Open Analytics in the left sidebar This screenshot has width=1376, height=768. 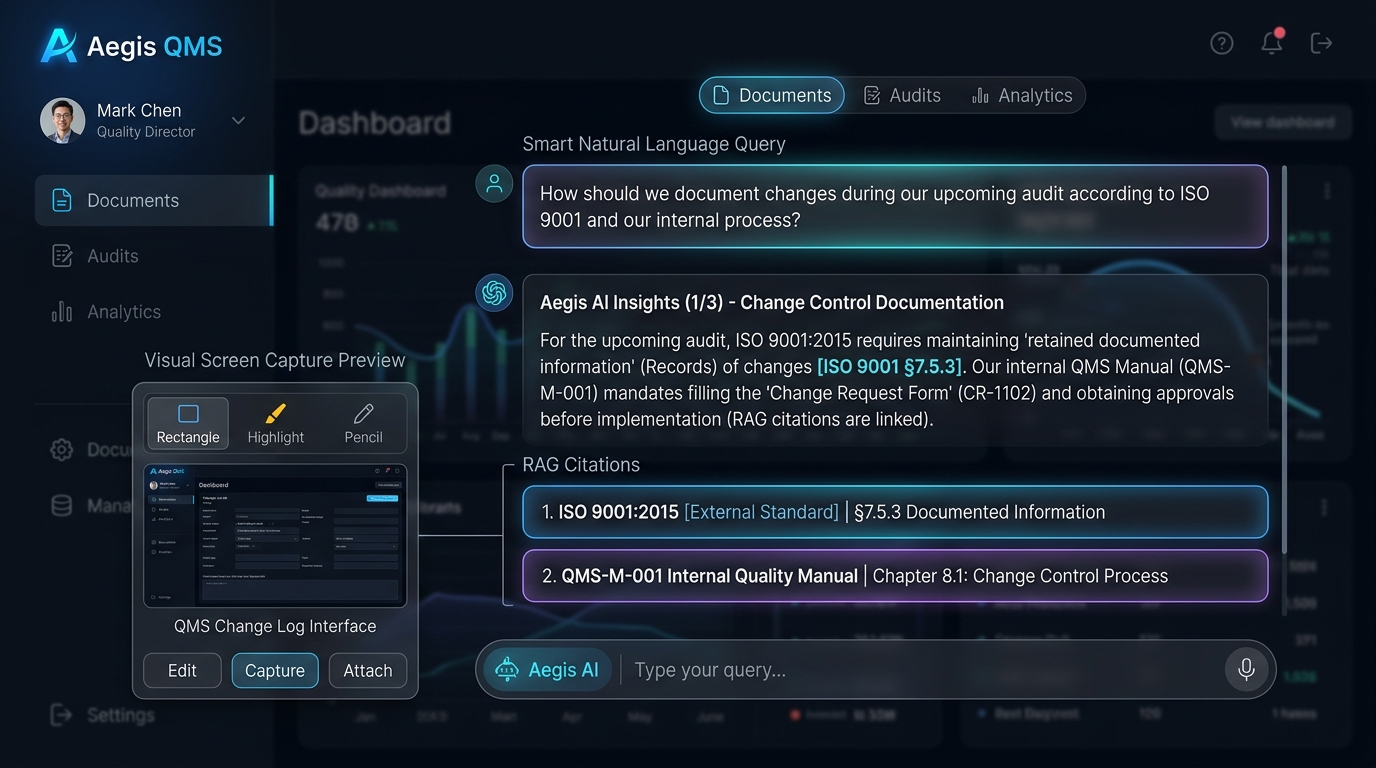106,312
